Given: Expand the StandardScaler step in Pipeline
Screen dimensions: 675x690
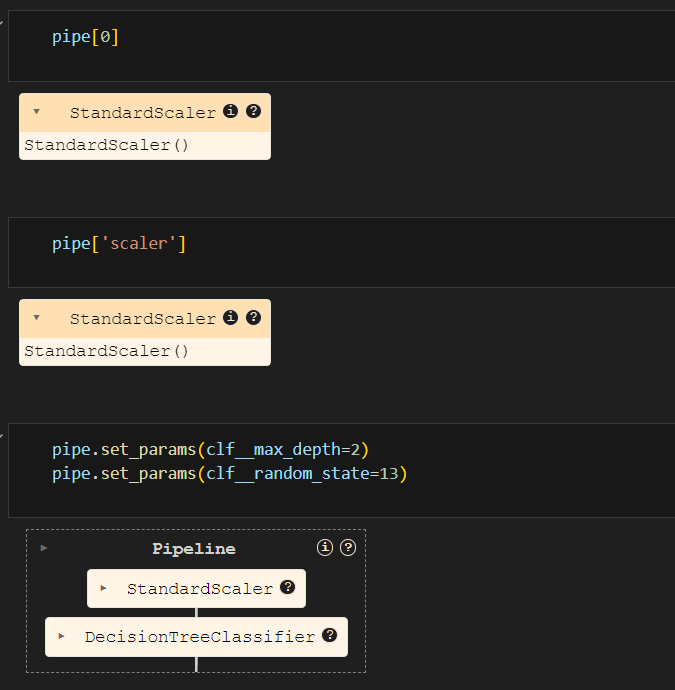Looking at the screenshot, I should [x=103, y=588].
